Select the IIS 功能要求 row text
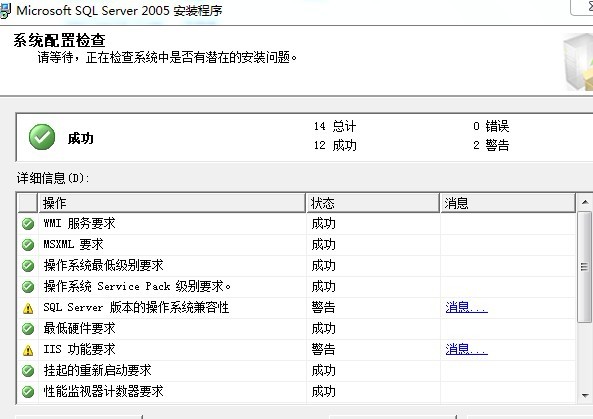Viewport: 593px width, 419px height. point(79,349)
